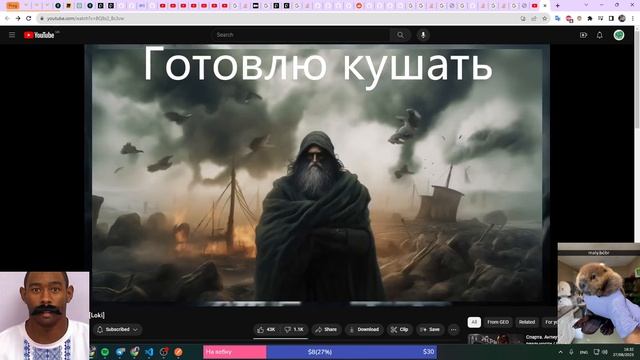Reload the page with the refresh icon
This screenshot has width=640, height=360.
tap(29, 18)
